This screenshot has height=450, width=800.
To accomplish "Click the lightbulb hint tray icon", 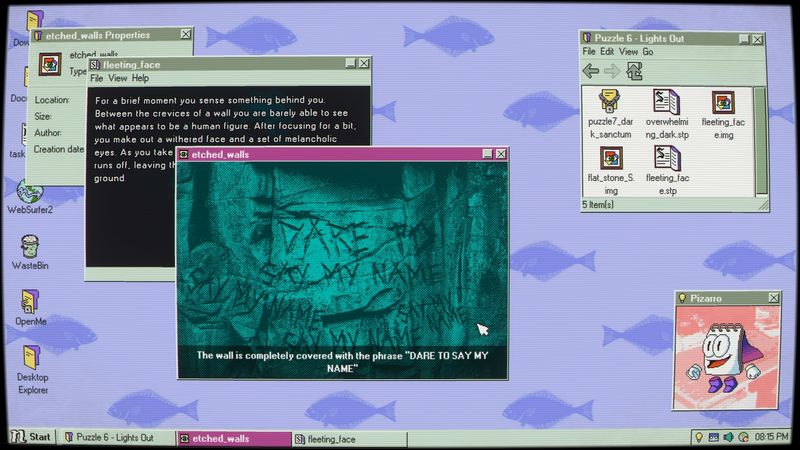I will (699, 438).
